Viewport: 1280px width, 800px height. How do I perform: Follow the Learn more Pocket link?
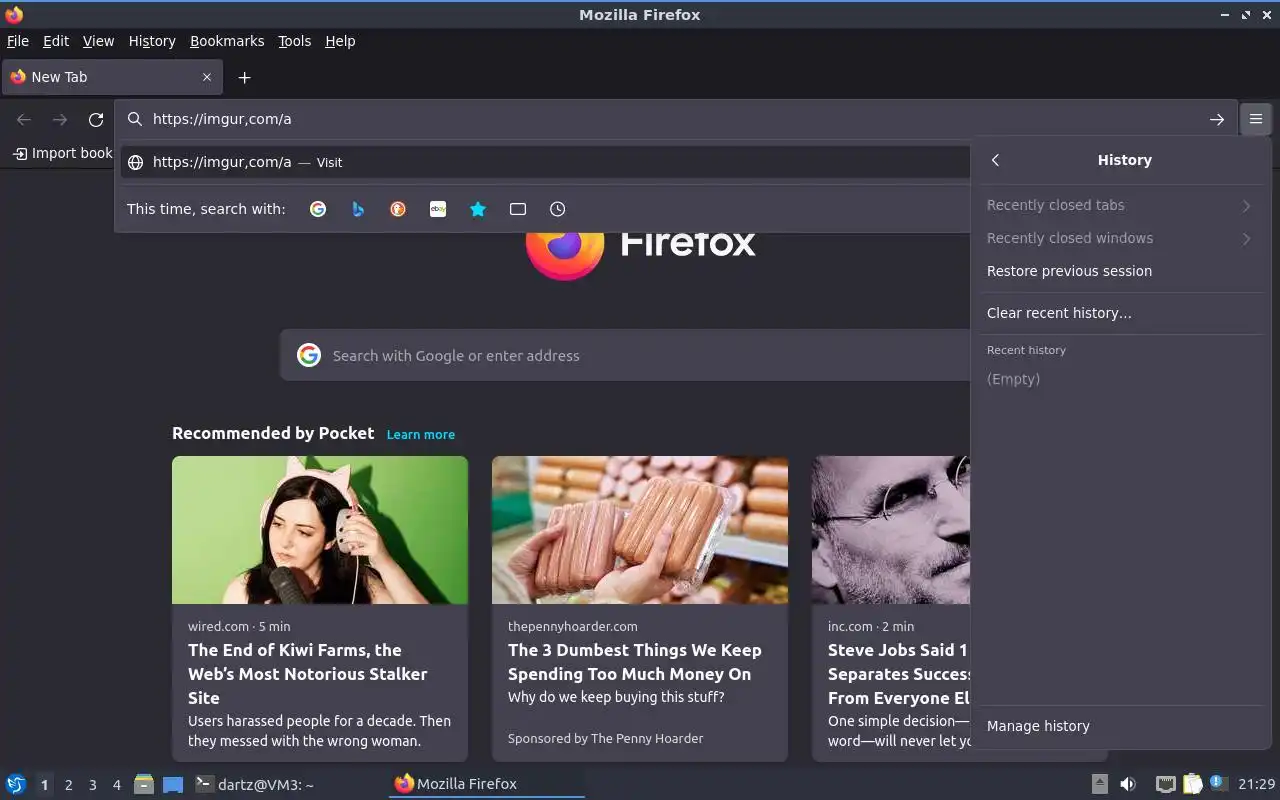pyautogui.click(x=421, y=434)
